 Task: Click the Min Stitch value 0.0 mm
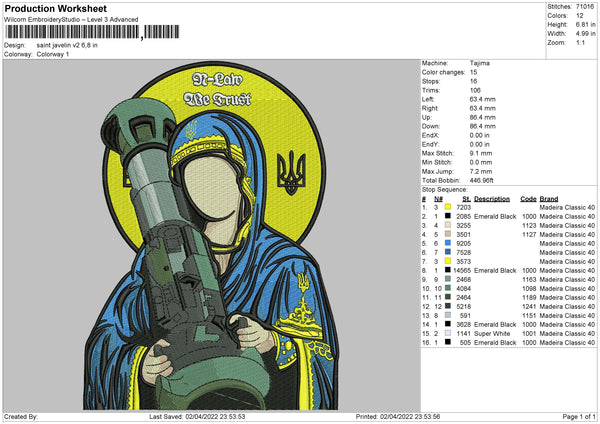tap(481, 162)
